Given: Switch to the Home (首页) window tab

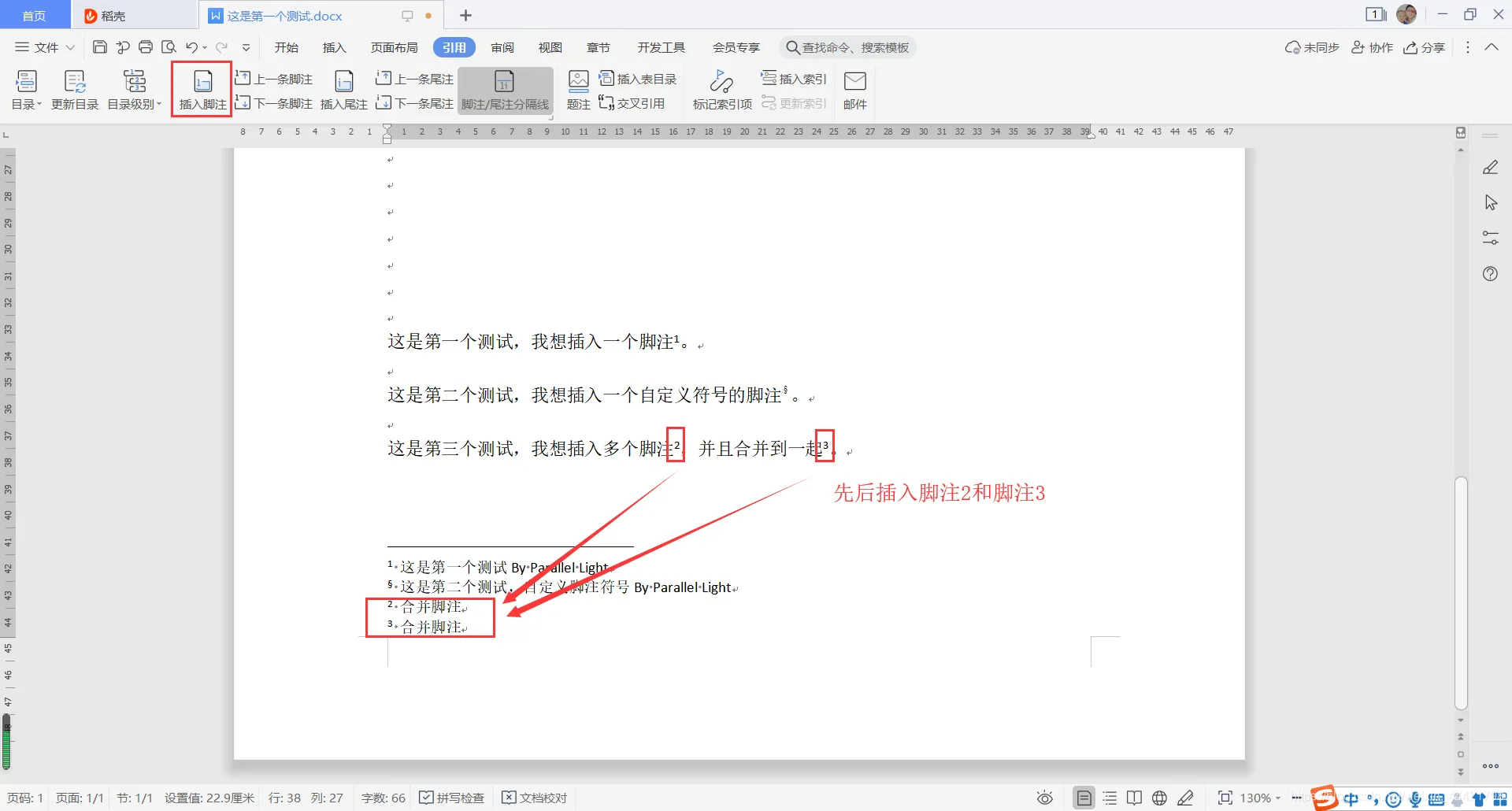Looking at the screenshot, I should pyautogui.click(x=34, y=16).
